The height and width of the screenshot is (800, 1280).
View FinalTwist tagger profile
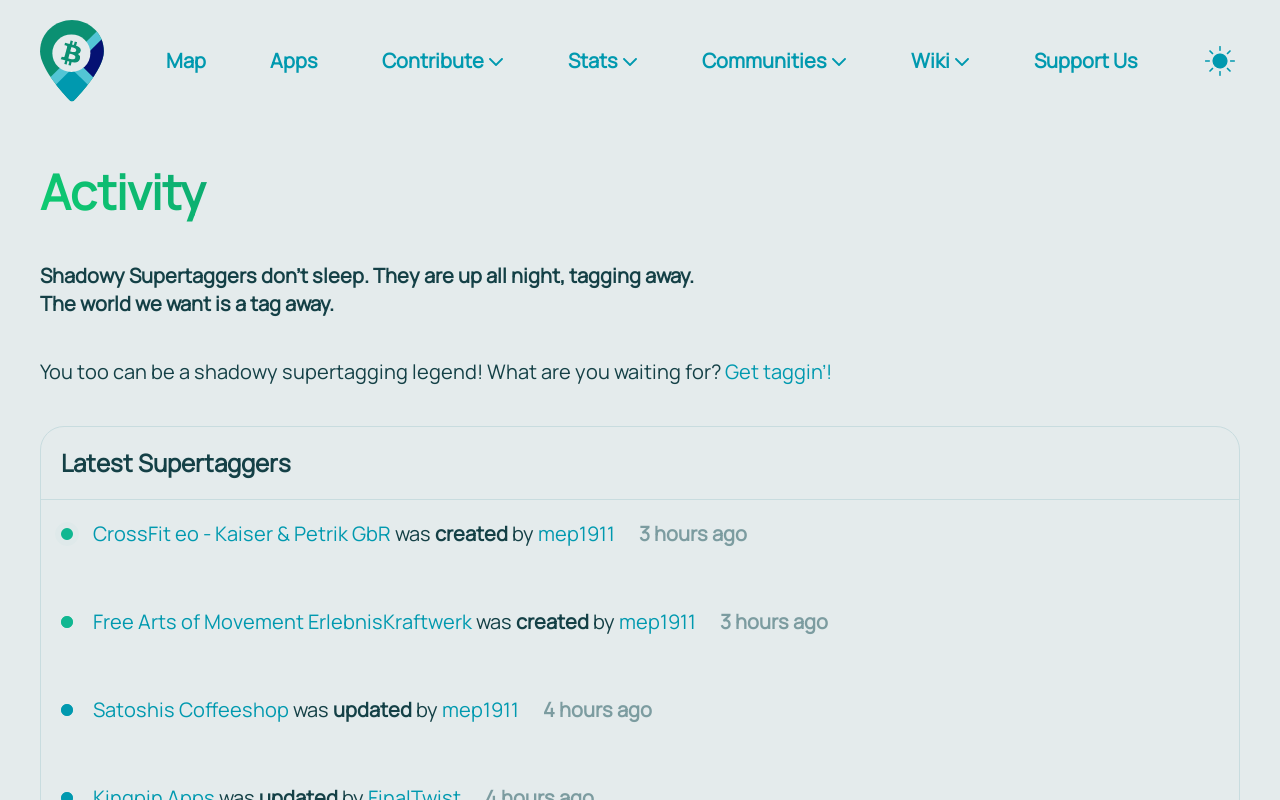pyautogui.click(x=414, y=793)
